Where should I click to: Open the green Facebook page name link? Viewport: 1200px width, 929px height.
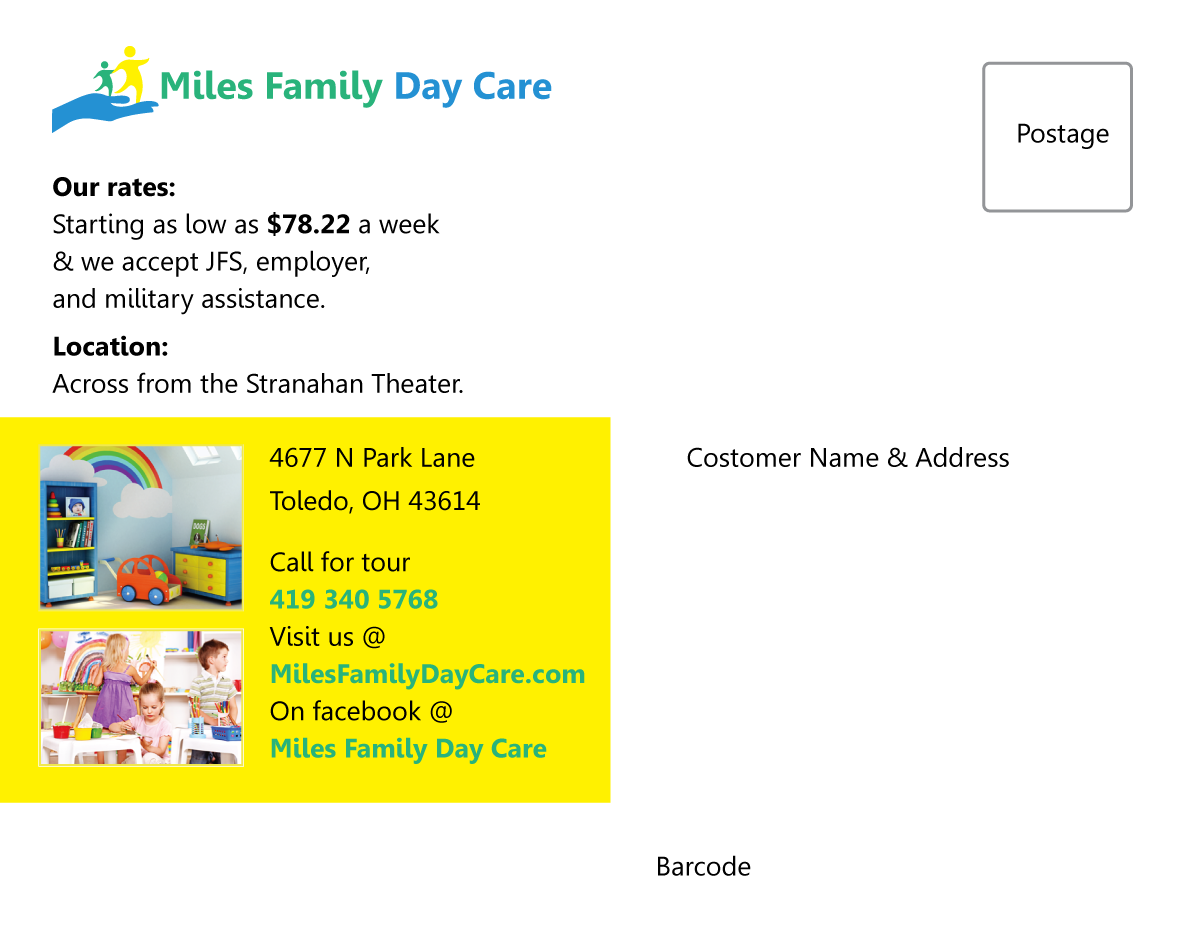click(408, 749)
